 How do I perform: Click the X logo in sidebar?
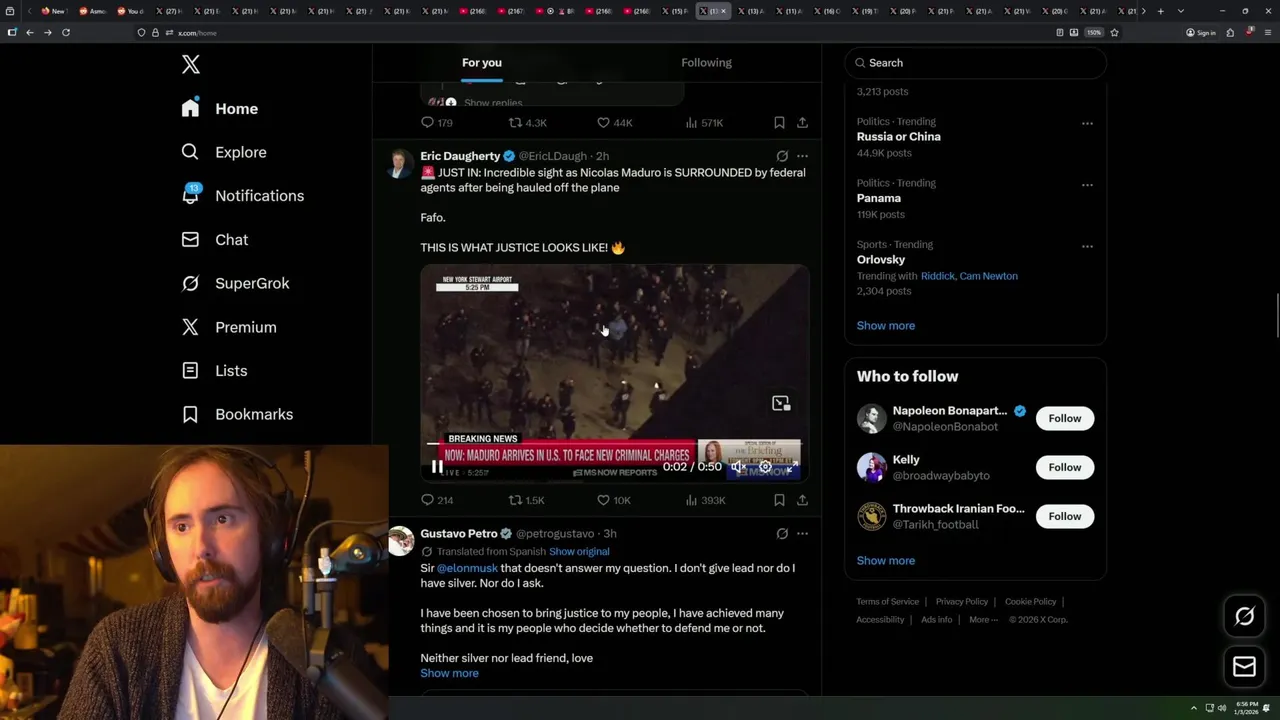click(x=191, y=65)
